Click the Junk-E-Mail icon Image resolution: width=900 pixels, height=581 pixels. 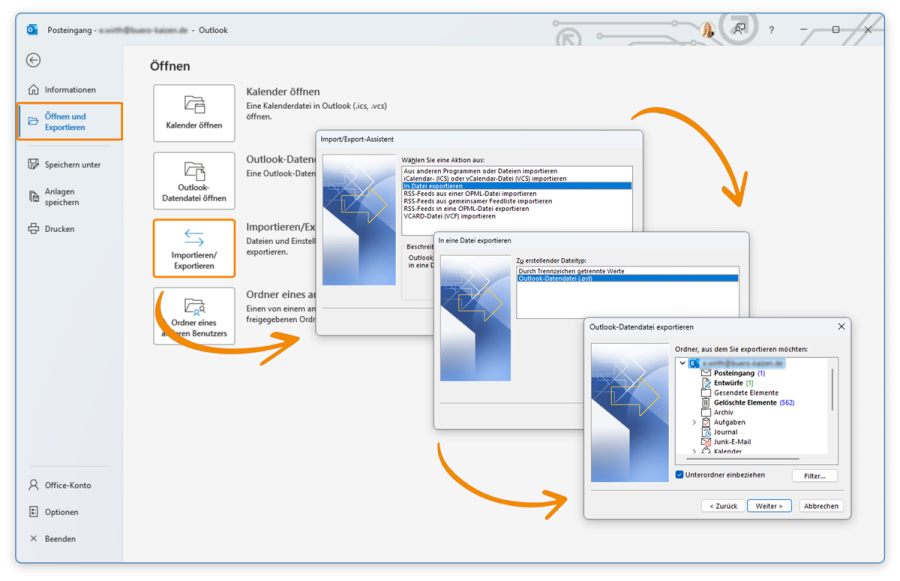(705, 442)
